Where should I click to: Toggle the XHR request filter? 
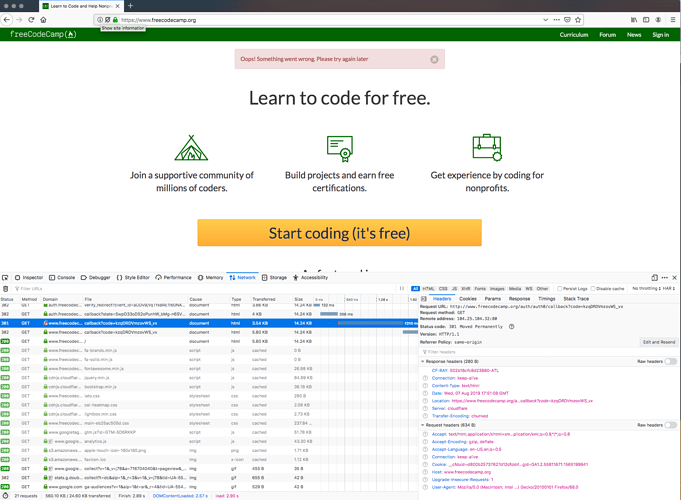(x=466, y=288)
